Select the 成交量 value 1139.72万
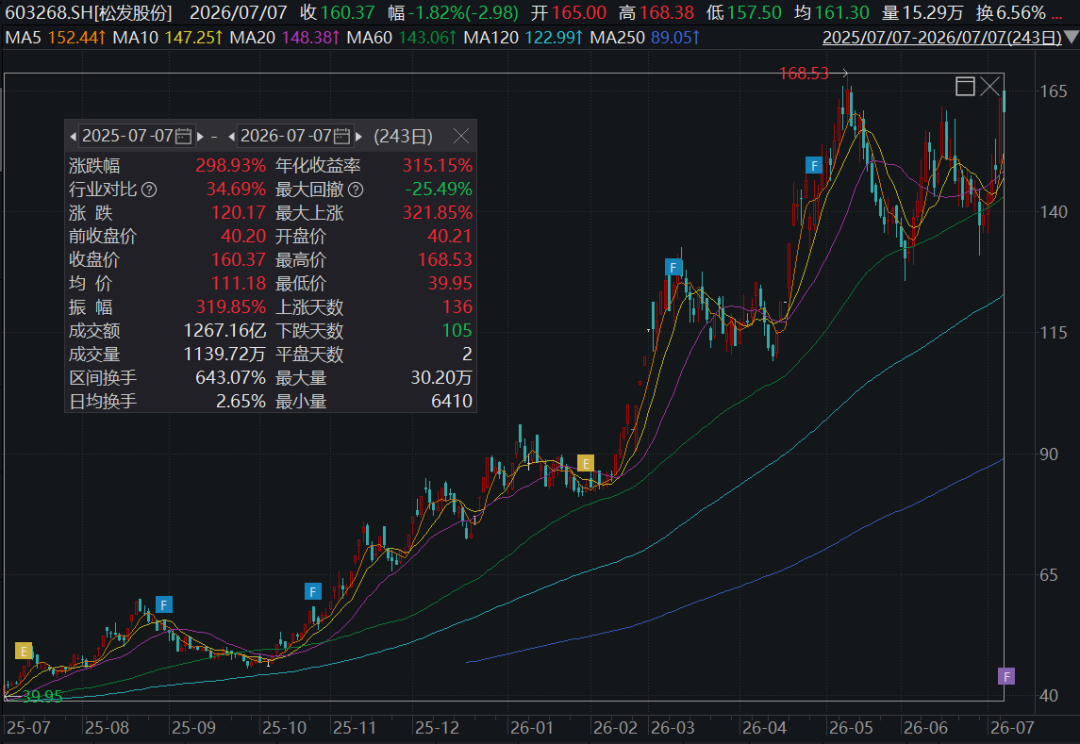This screenshot has width=1080, height=744. point(225,354)
